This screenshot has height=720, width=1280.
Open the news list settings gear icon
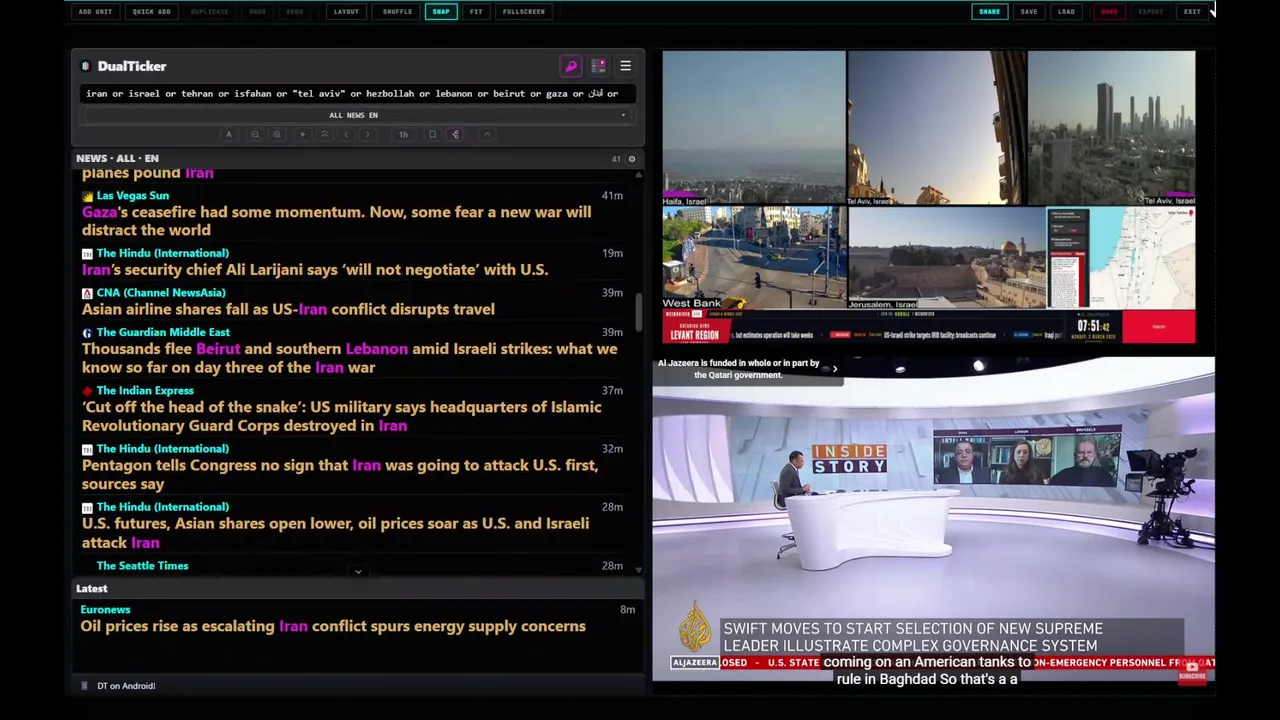pos(631,159)
